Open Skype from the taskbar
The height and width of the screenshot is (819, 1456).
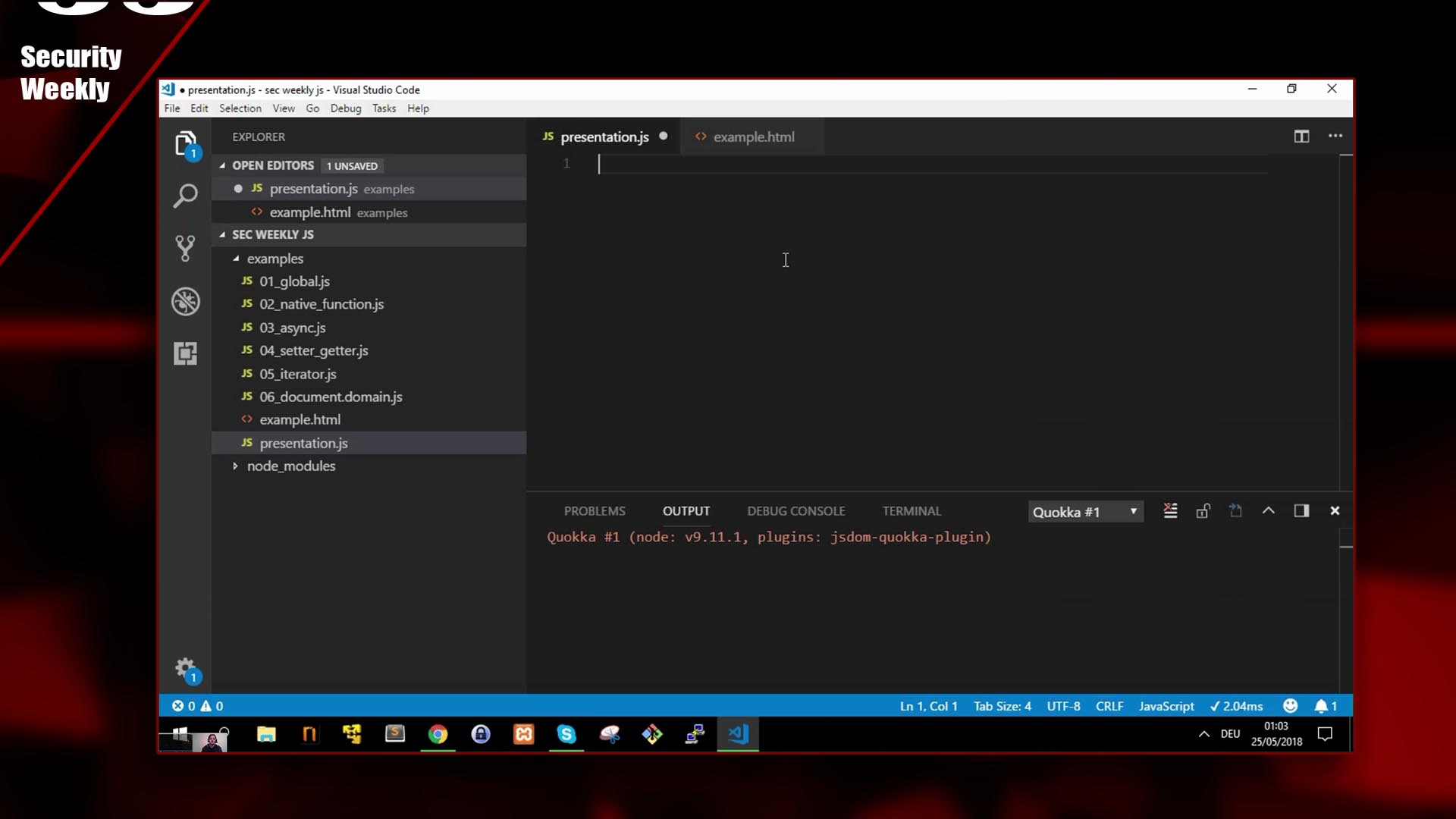(566, 734)
